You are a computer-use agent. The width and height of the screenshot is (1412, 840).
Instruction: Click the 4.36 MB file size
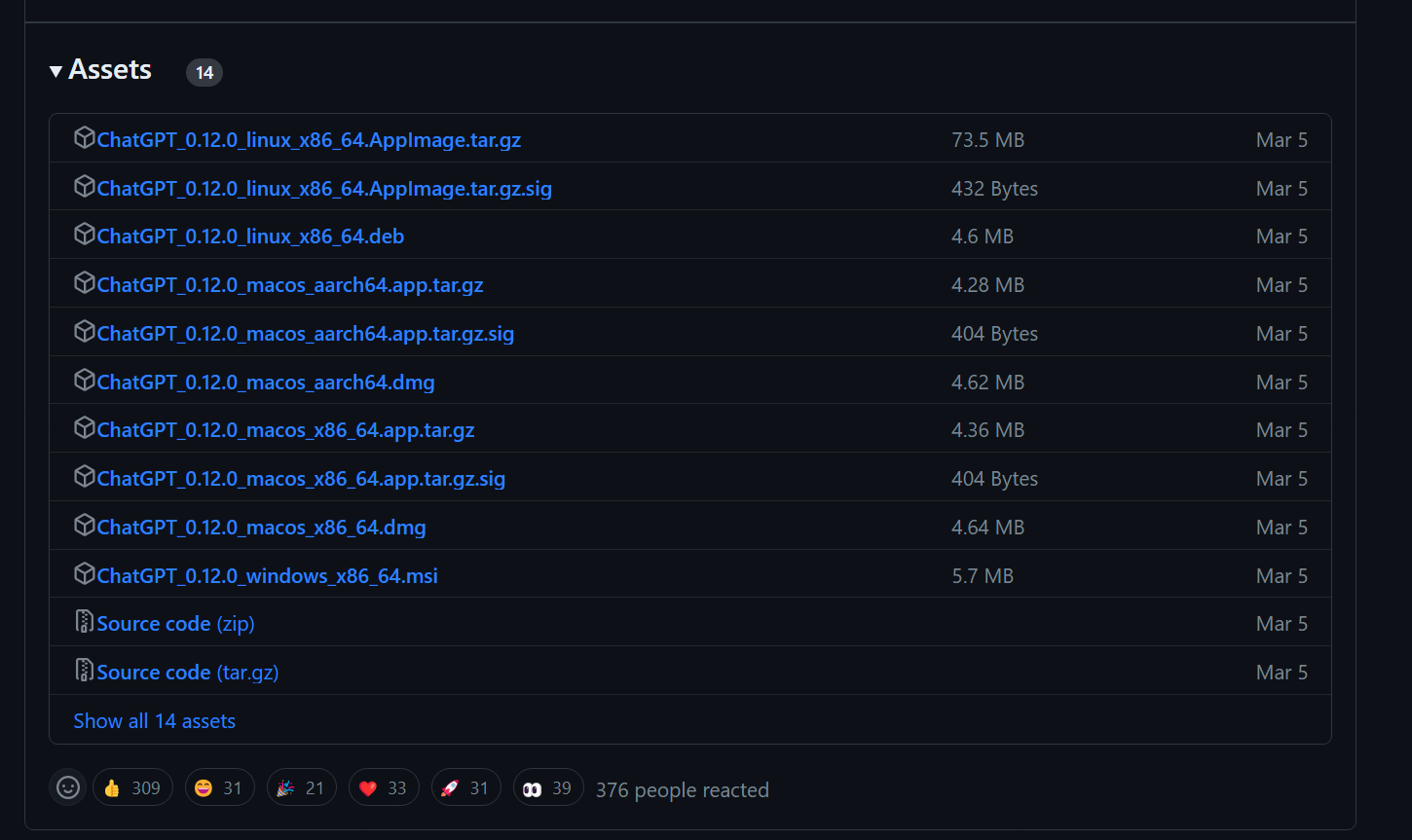987,430
